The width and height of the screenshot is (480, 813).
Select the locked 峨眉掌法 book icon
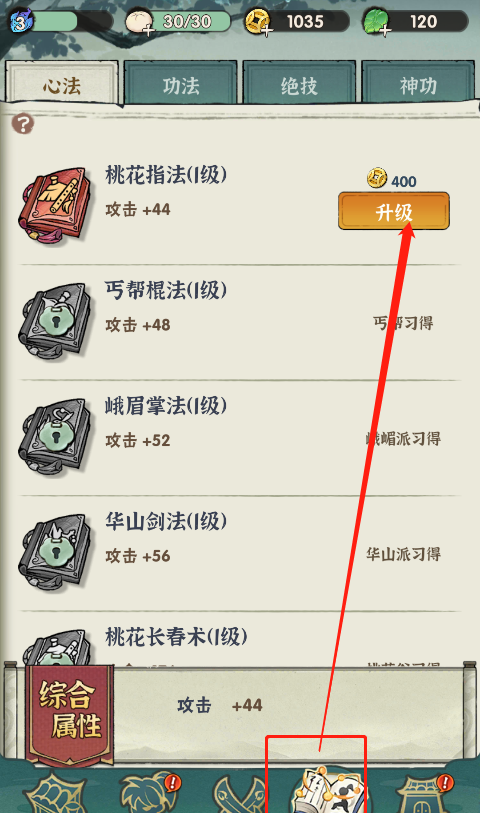tap(52, 436)
